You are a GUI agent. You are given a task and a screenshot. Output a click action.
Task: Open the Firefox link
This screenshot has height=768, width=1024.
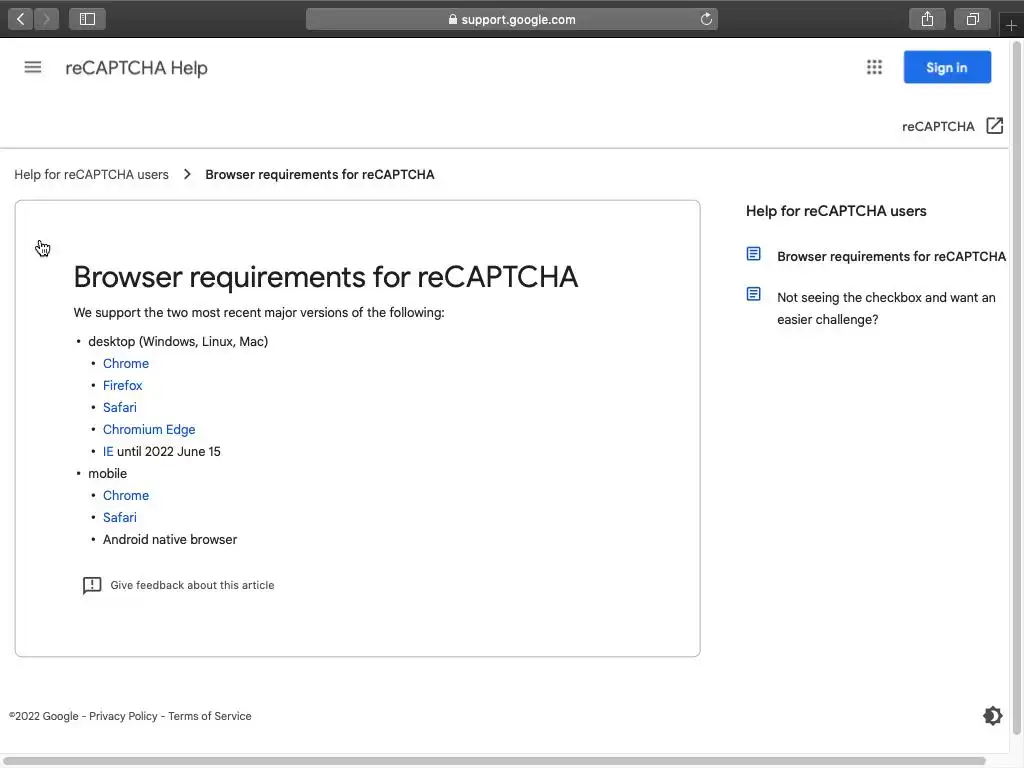(x=123, y=385)
